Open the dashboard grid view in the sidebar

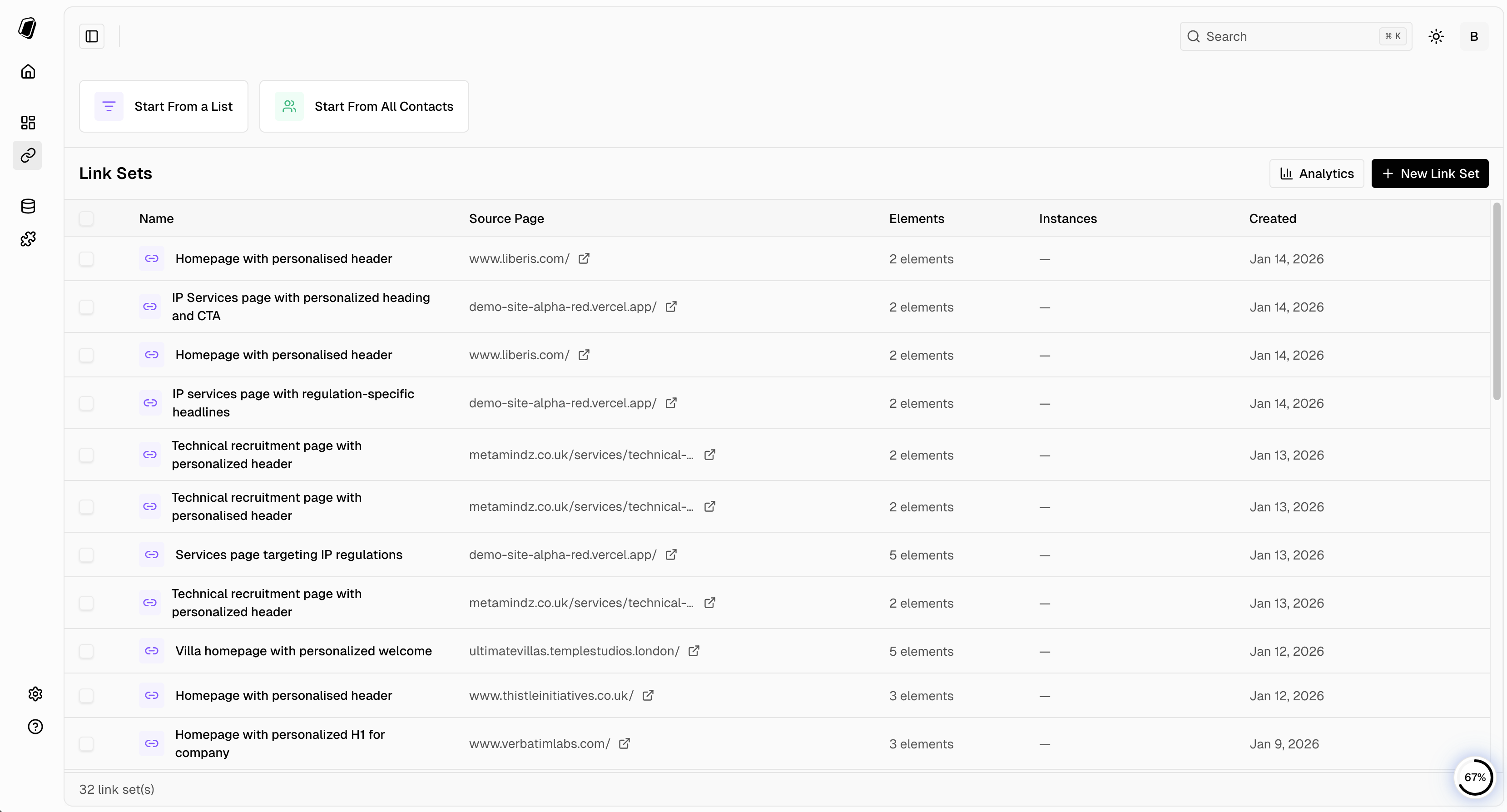click(x=28, y=122)
